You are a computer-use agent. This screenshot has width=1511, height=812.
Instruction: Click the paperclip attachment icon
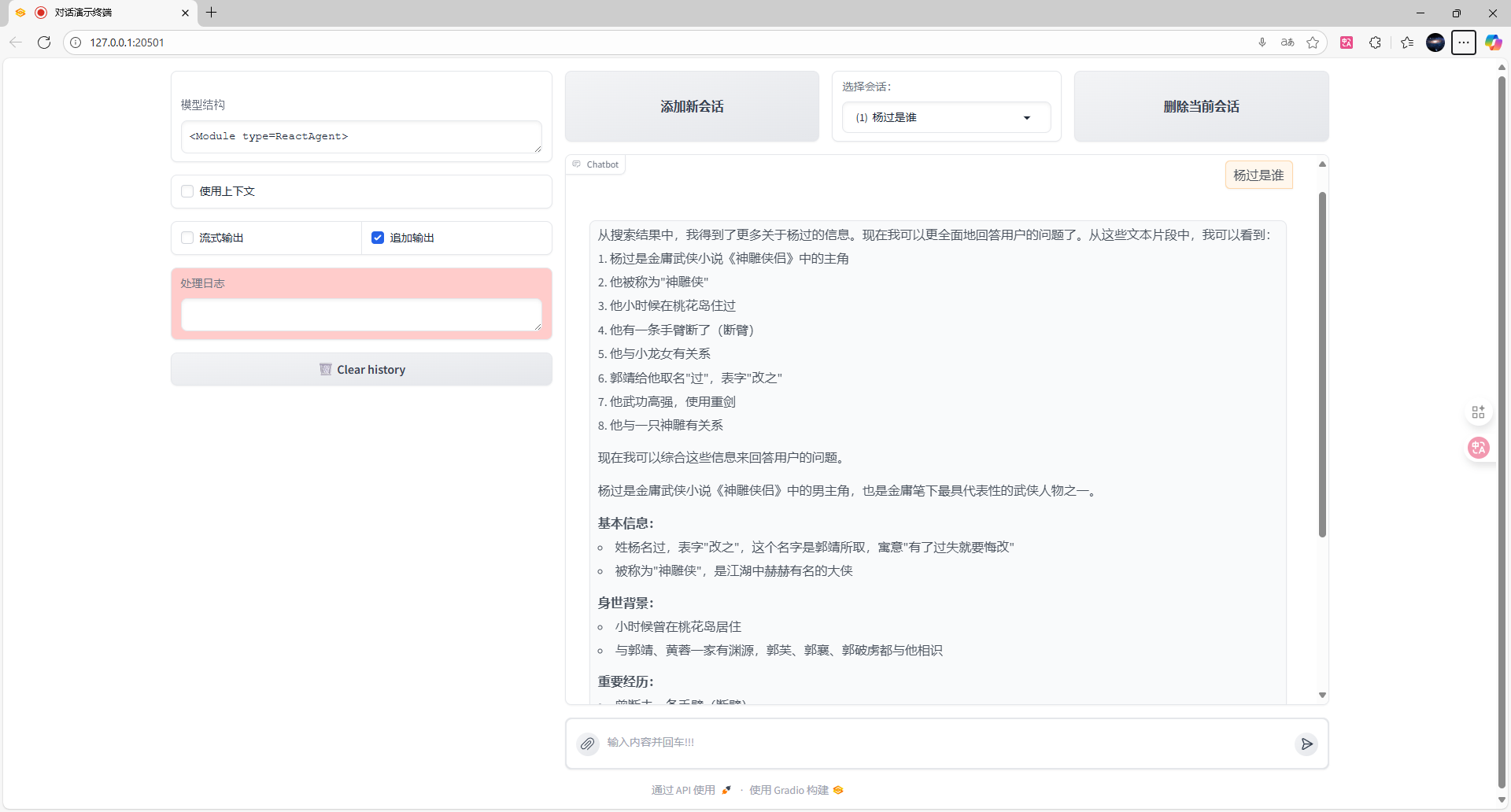tap(587, 743)
